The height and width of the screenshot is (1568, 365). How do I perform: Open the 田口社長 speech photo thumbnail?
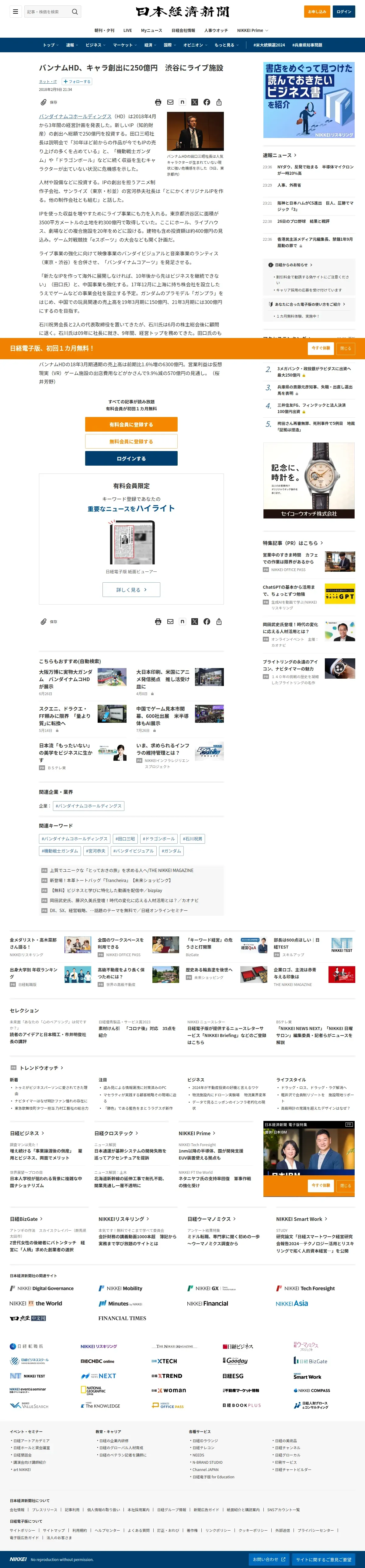pyautogui.click(x=196, y=132)
